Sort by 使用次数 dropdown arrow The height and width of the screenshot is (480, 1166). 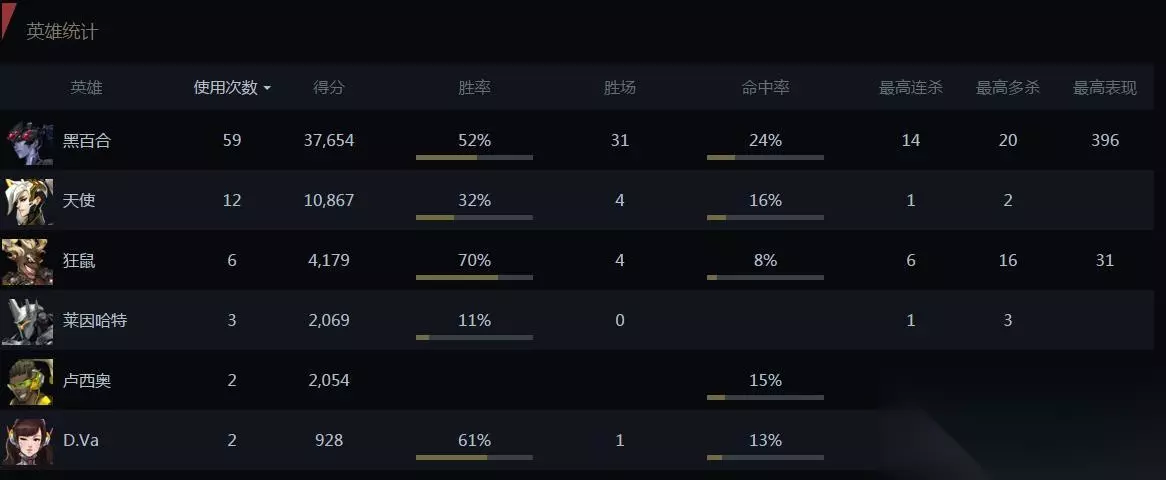267,89
